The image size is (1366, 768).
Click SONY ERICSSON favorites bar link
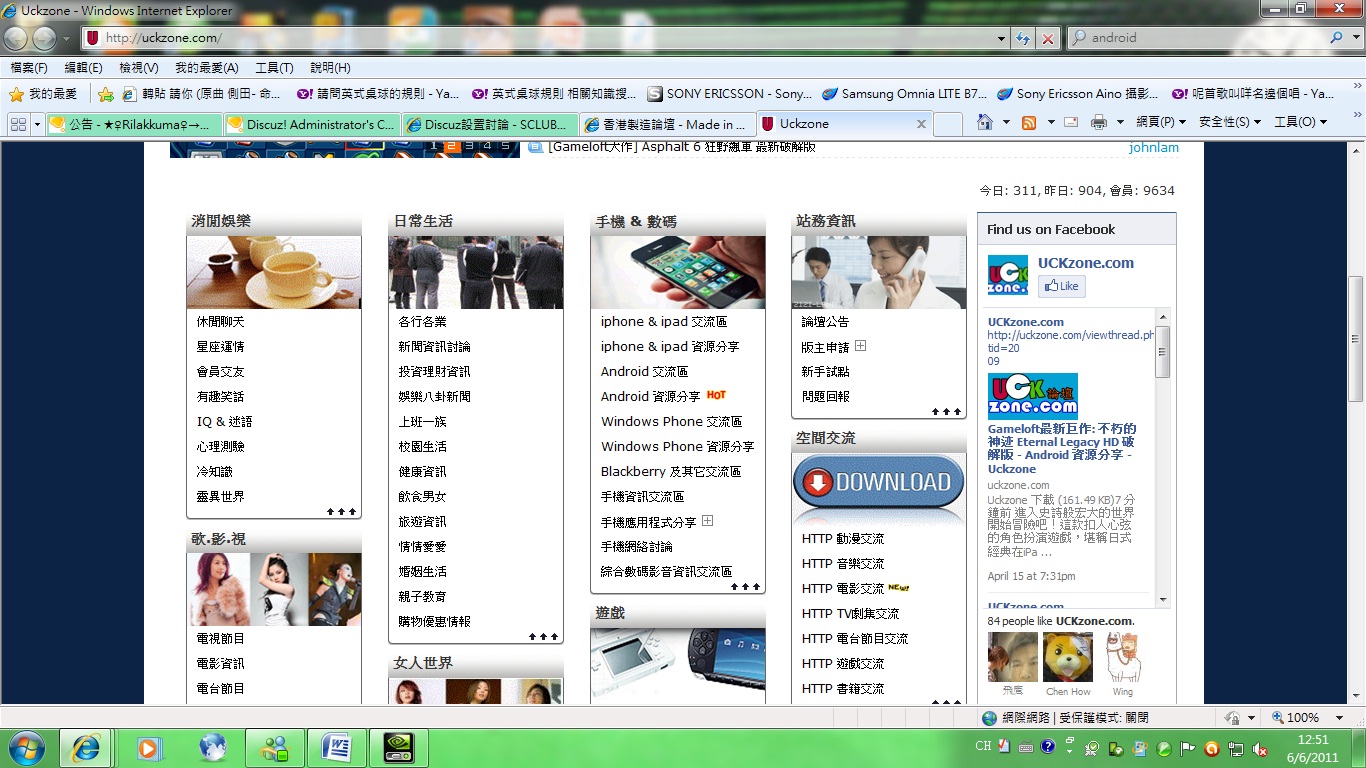click(x=729, y=94)
